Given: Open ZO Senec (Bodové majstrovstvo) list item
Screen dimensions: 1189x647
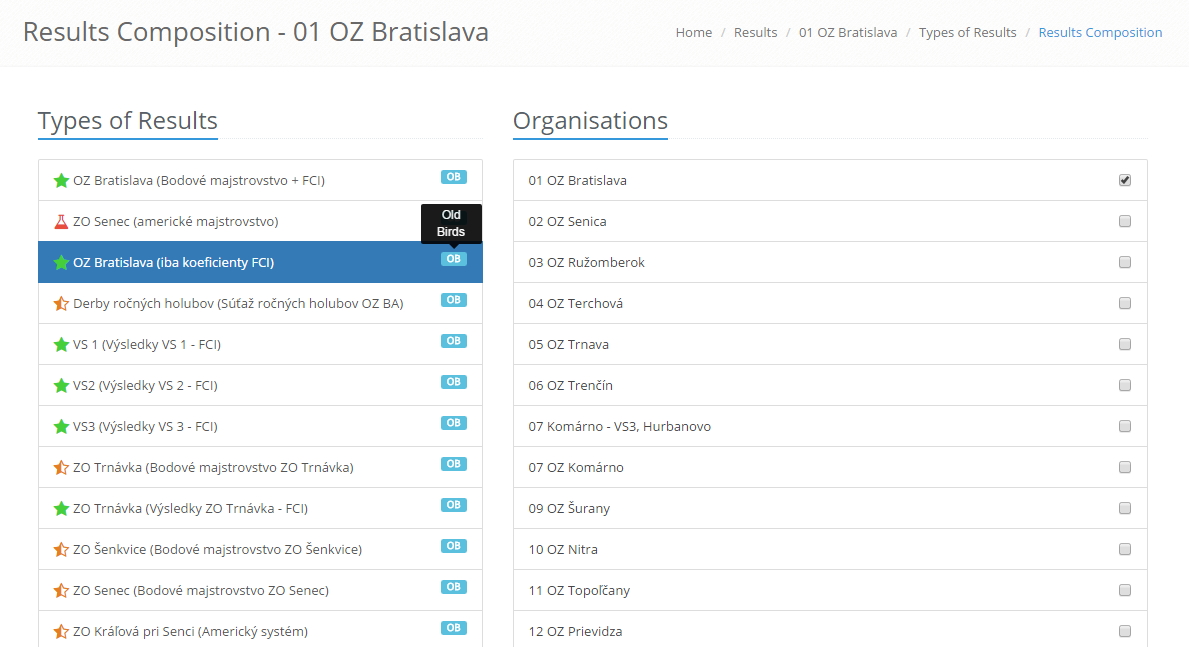Looking at the screenshot, I should coord(200,591).
